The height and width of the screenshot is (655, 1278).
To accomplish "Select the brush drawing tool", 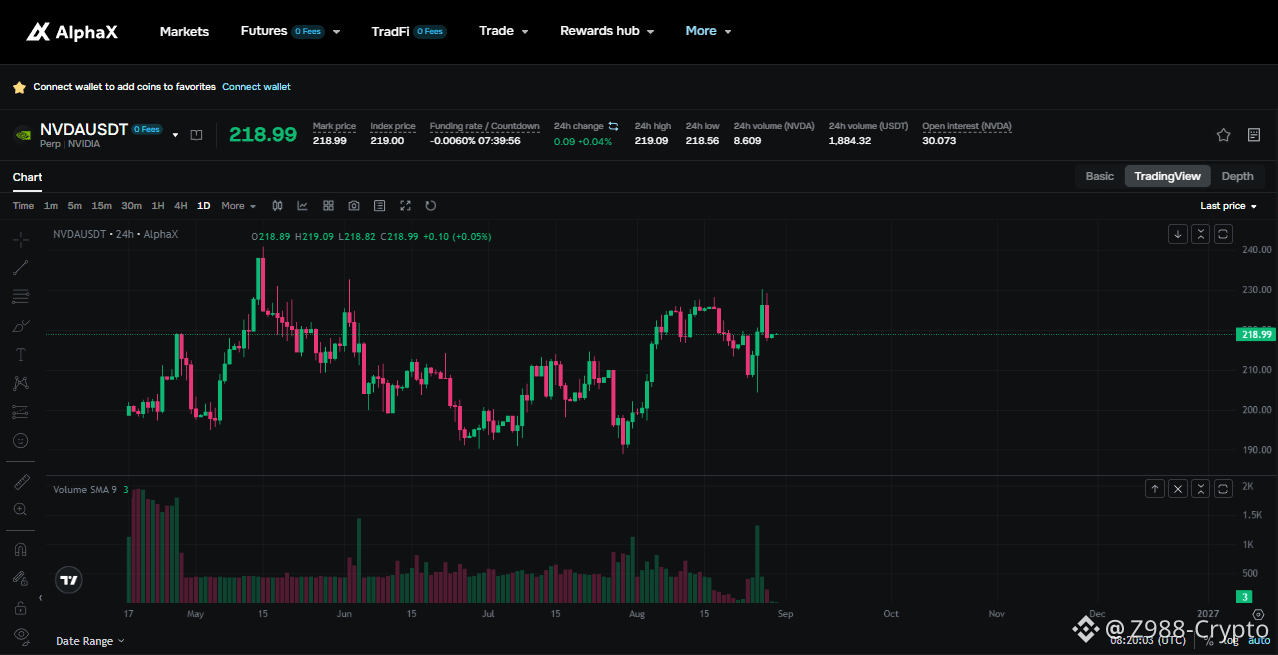I will [x=21, y=325].
